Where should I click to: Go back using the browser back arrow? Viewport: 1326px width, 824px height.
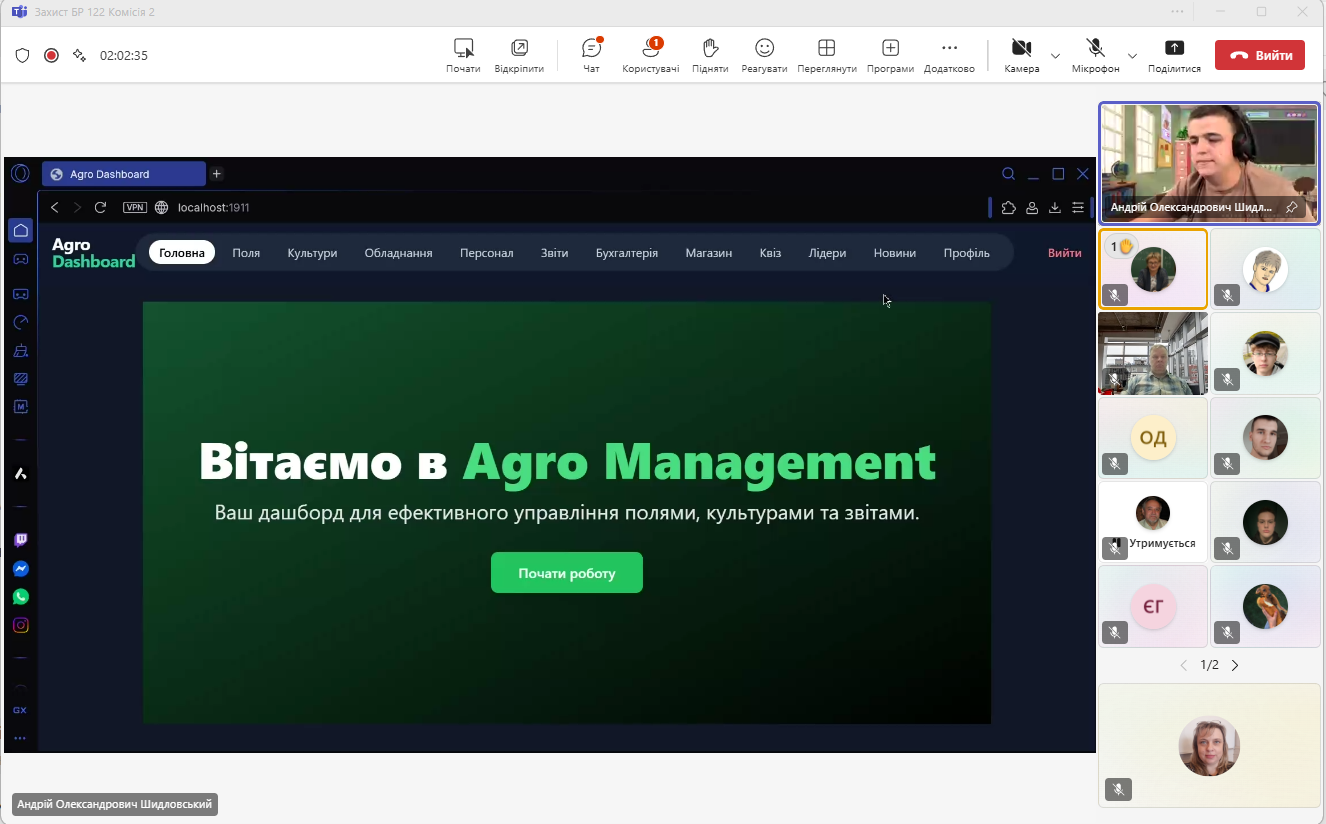[55, 207]
